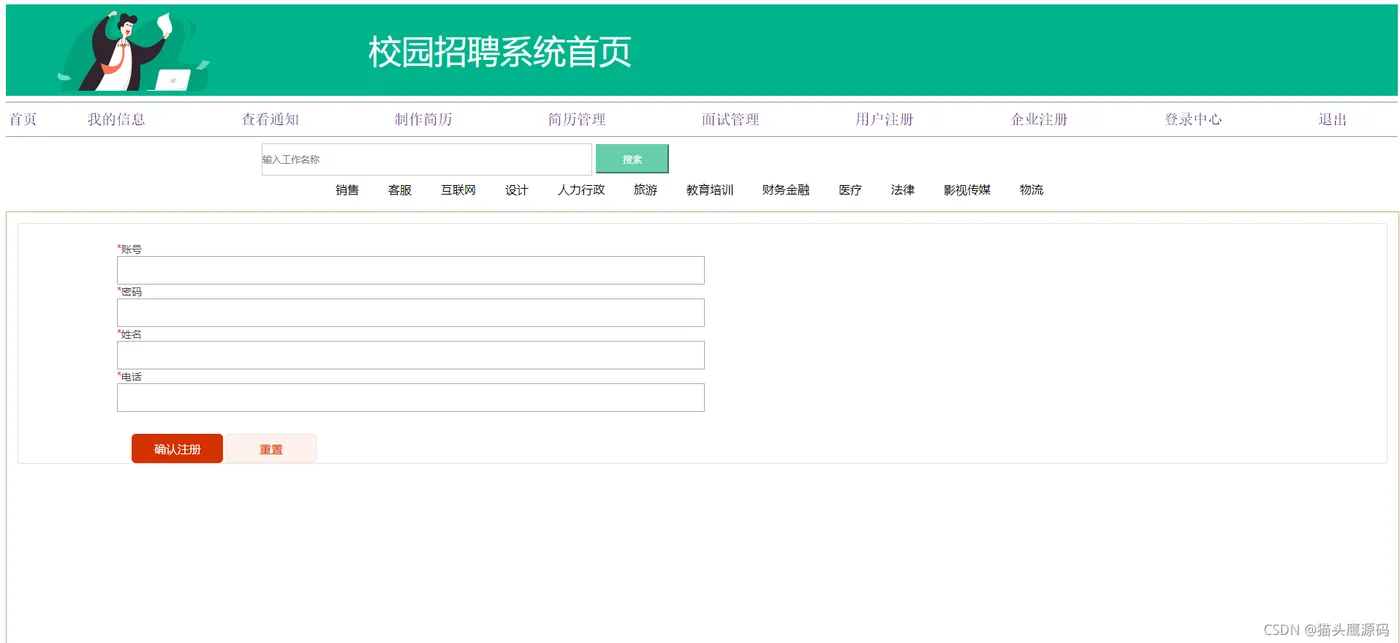Open the 面试管理 interview management page

click(x=731, y=119)
